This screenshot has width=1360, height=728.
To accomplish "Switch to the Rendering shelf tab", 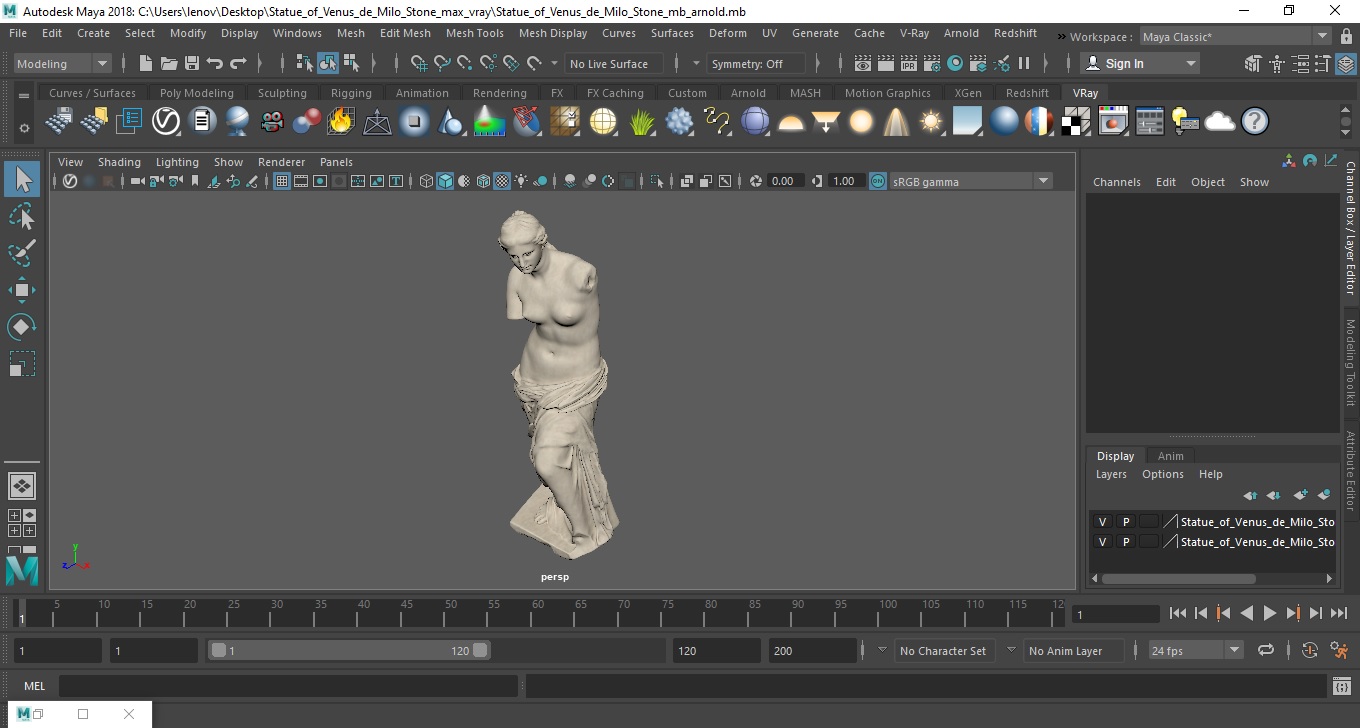I will 499,93.
